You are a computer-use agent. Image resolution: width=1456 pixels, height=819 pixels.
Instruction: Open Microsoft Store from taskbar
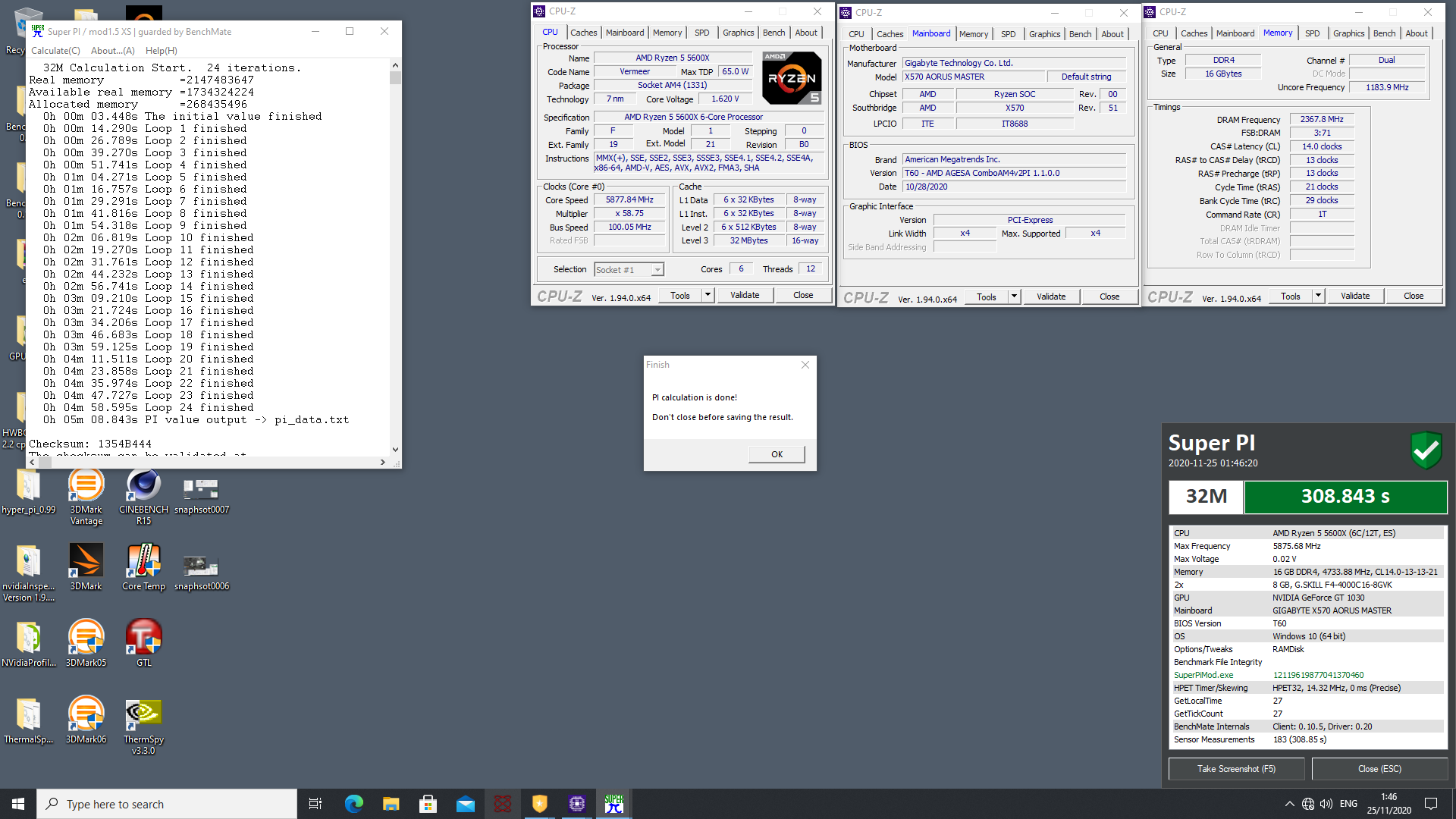pyautogui.click(x=428, y=804)
